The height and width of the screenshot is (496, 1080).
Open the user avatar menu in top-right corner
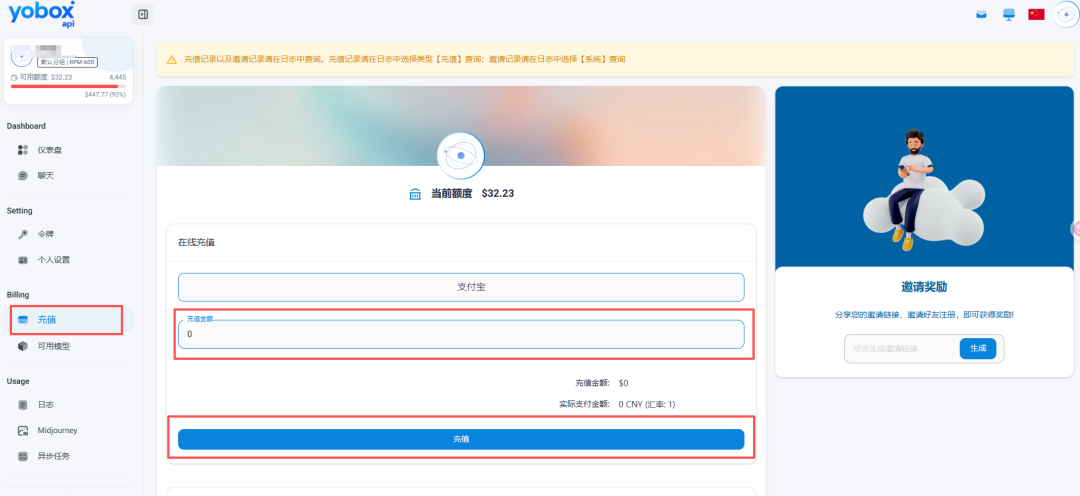[x=1067, y=14]
